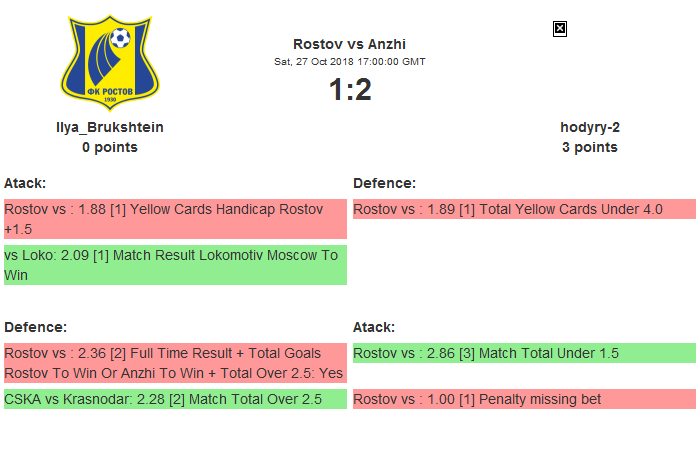Viewport: 700px width, 460px height.
Task: Click the 0 points label
Action: tap(110, 147)
